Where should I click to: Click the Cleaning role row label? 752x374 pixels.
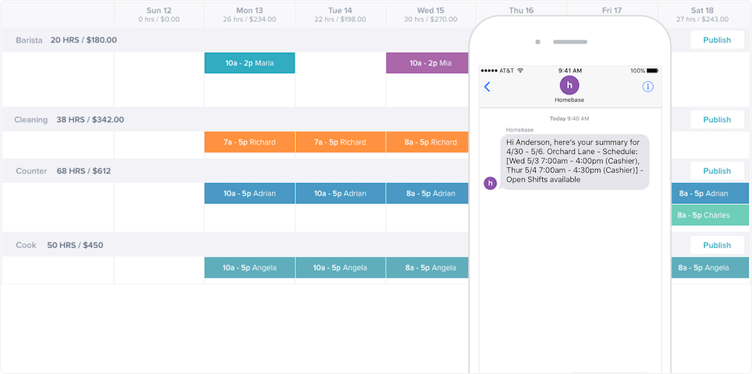pyautogui.click(x=31, y=119)
